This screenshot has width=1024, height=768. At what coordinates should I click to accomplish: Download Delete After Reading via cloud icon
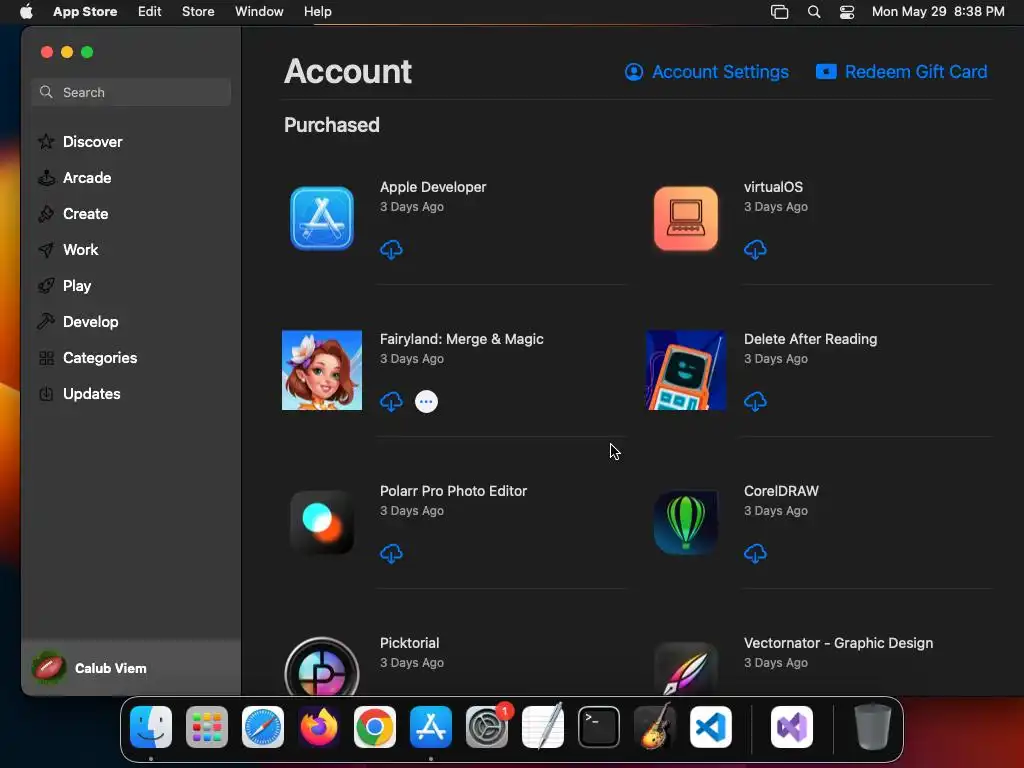tap(755, 402)
